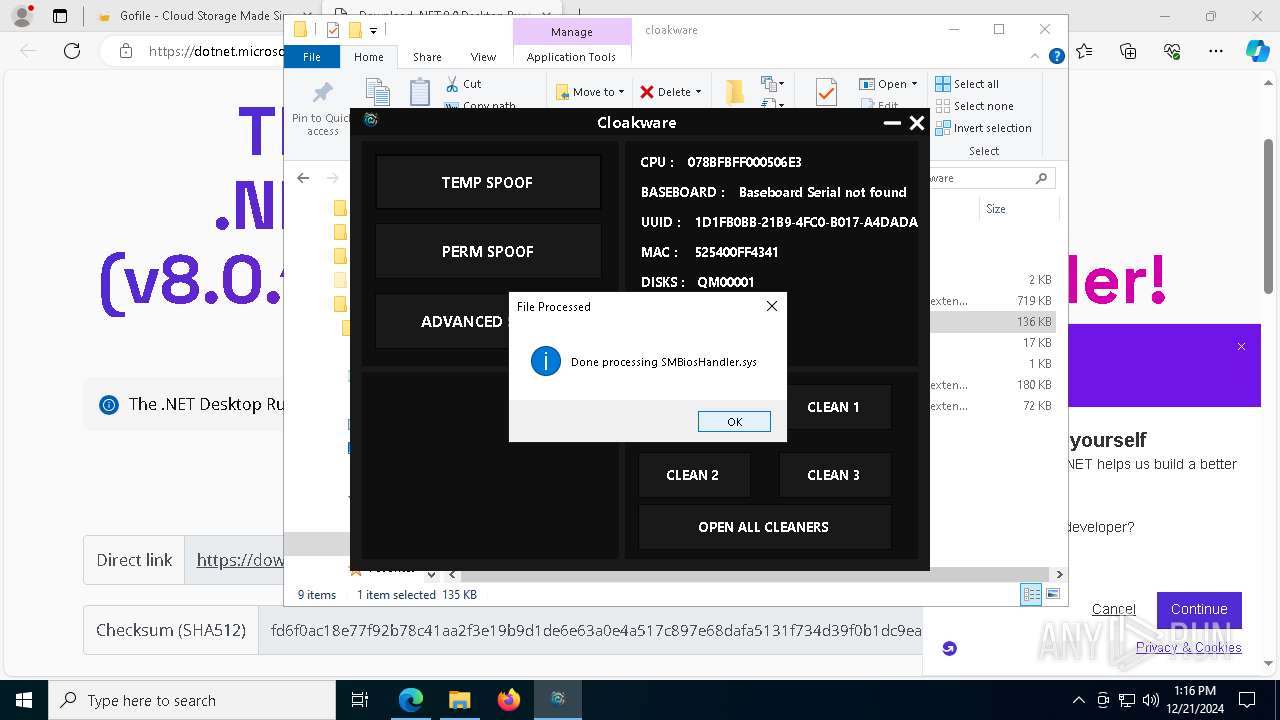
Task: Click Select all in Explorer ribbon
Action: 967,84
